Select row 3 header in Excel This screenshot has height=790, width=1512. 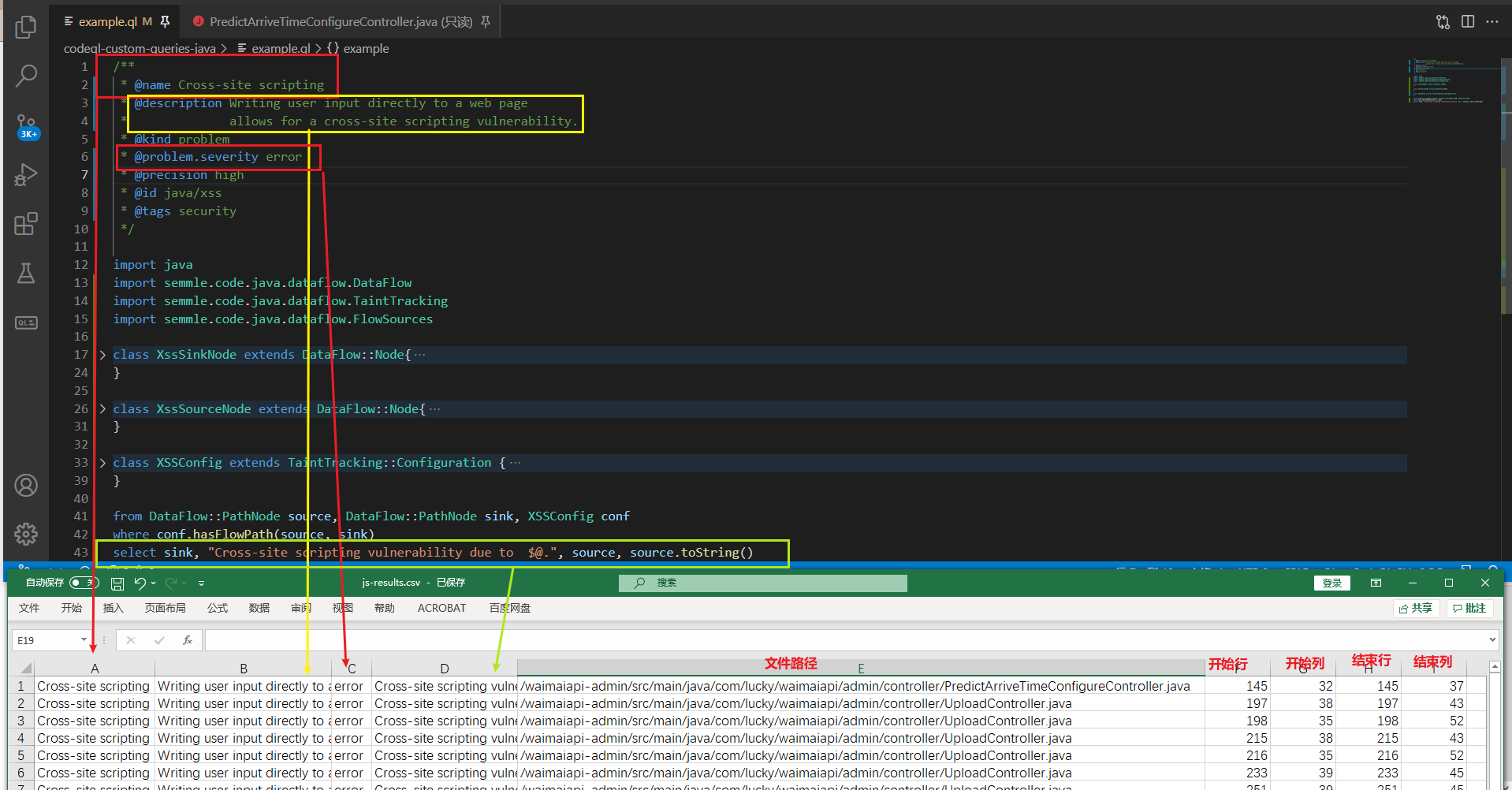tap(20, 721)
